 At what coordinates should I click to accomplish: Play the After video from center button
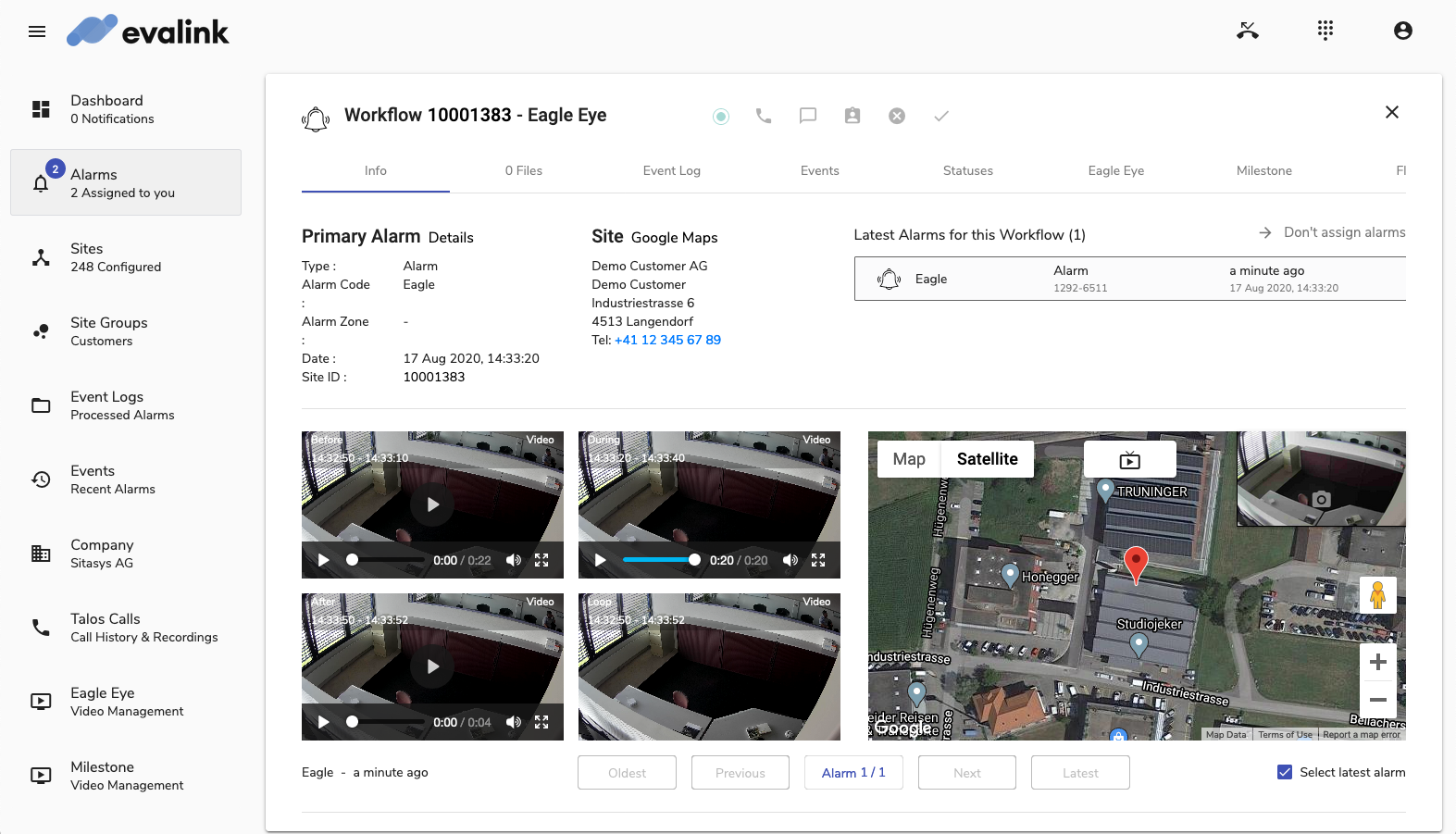432,666
